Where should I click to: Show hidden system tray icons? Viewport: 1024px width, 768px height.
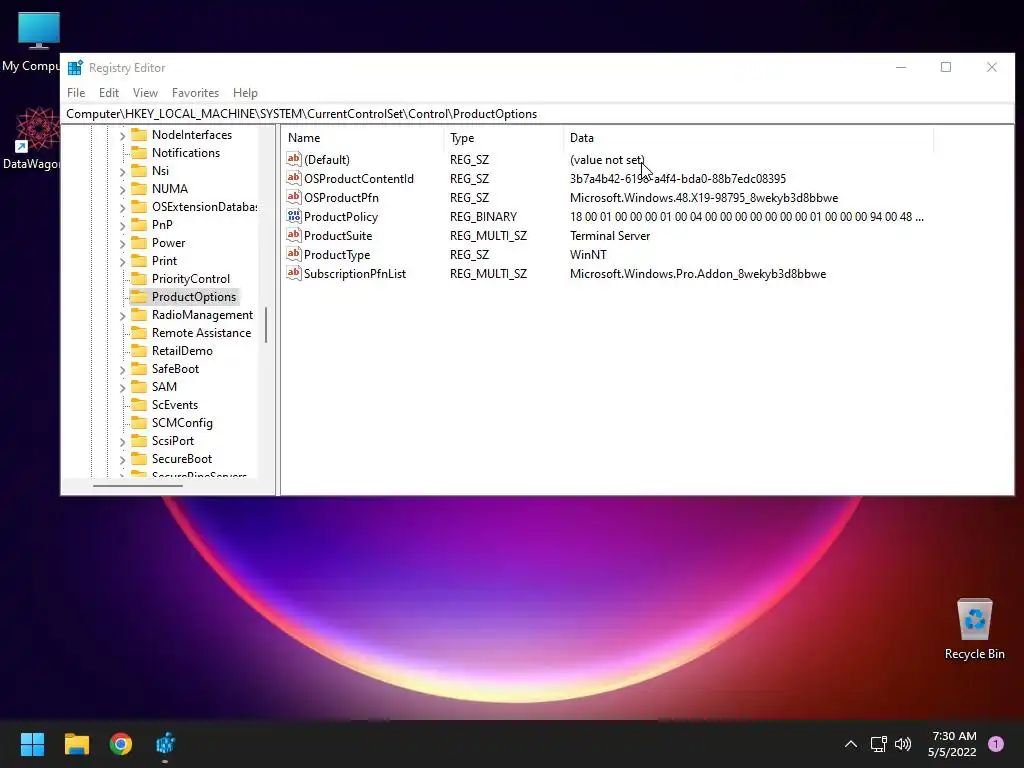pyautogui.click(x=851, y=744)
